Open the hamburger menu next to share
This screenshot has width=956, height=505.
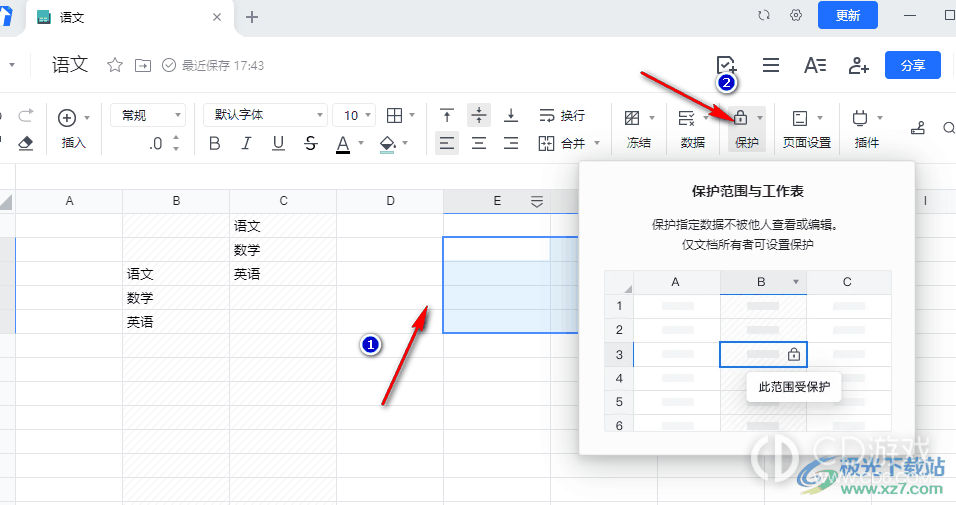[x=771, y=65]
